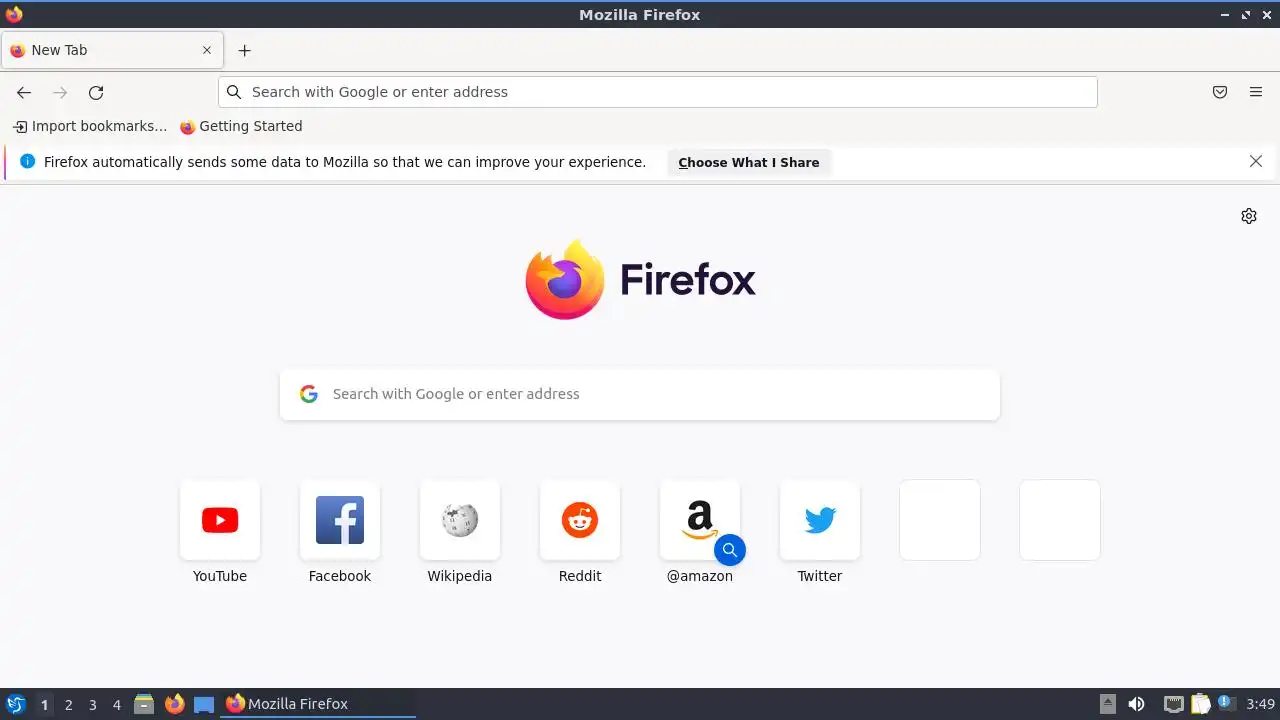This screenshot has width=1280, height=720.
Task: Click the Firefox icon in the window title bar
Action: coord(14,14)
